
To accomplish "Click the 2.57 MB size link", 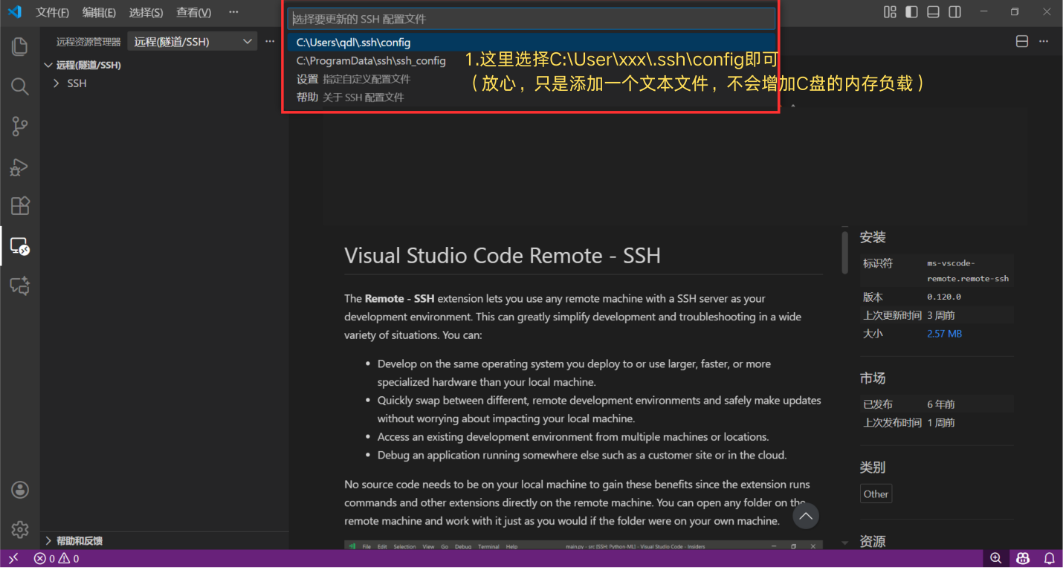I will (944, 334).
